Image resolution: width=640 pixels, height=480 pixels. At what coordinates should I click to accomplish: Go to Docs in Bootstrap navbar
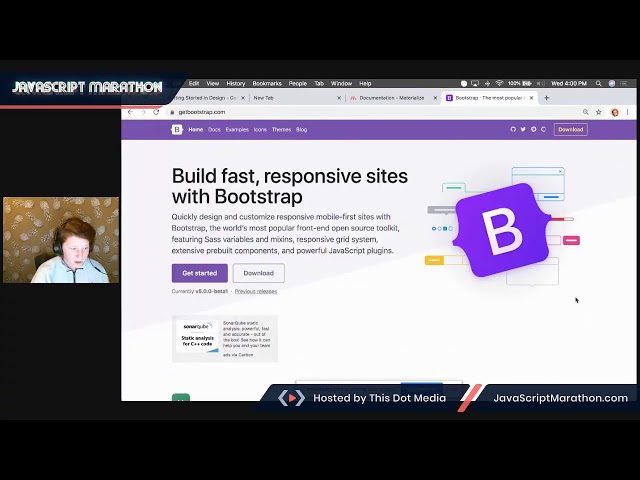214,129
